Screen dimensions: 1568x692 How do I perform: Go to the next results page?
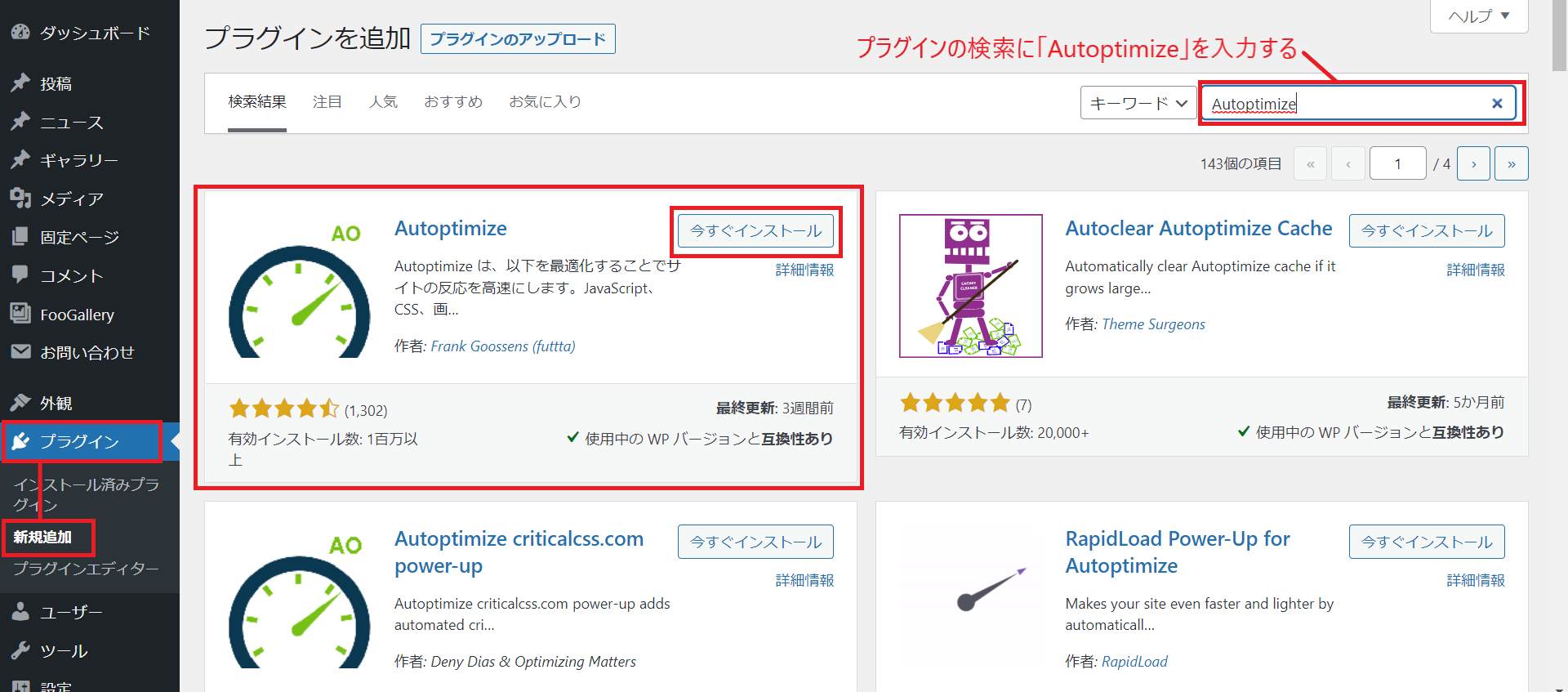click(x=1473, y=163)
